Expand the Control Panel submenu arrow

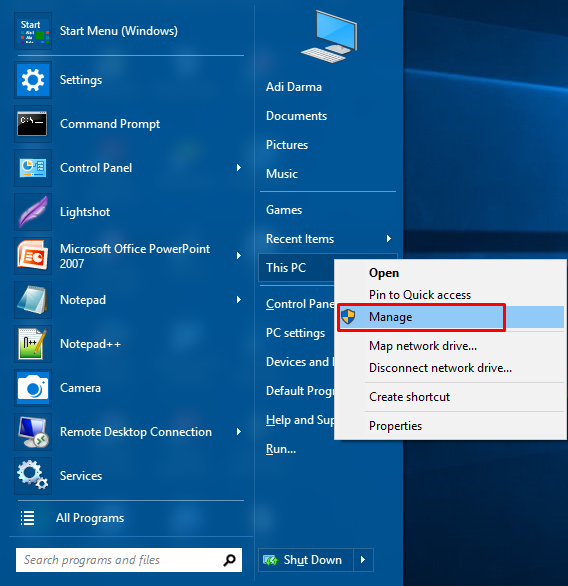[239, 168]
